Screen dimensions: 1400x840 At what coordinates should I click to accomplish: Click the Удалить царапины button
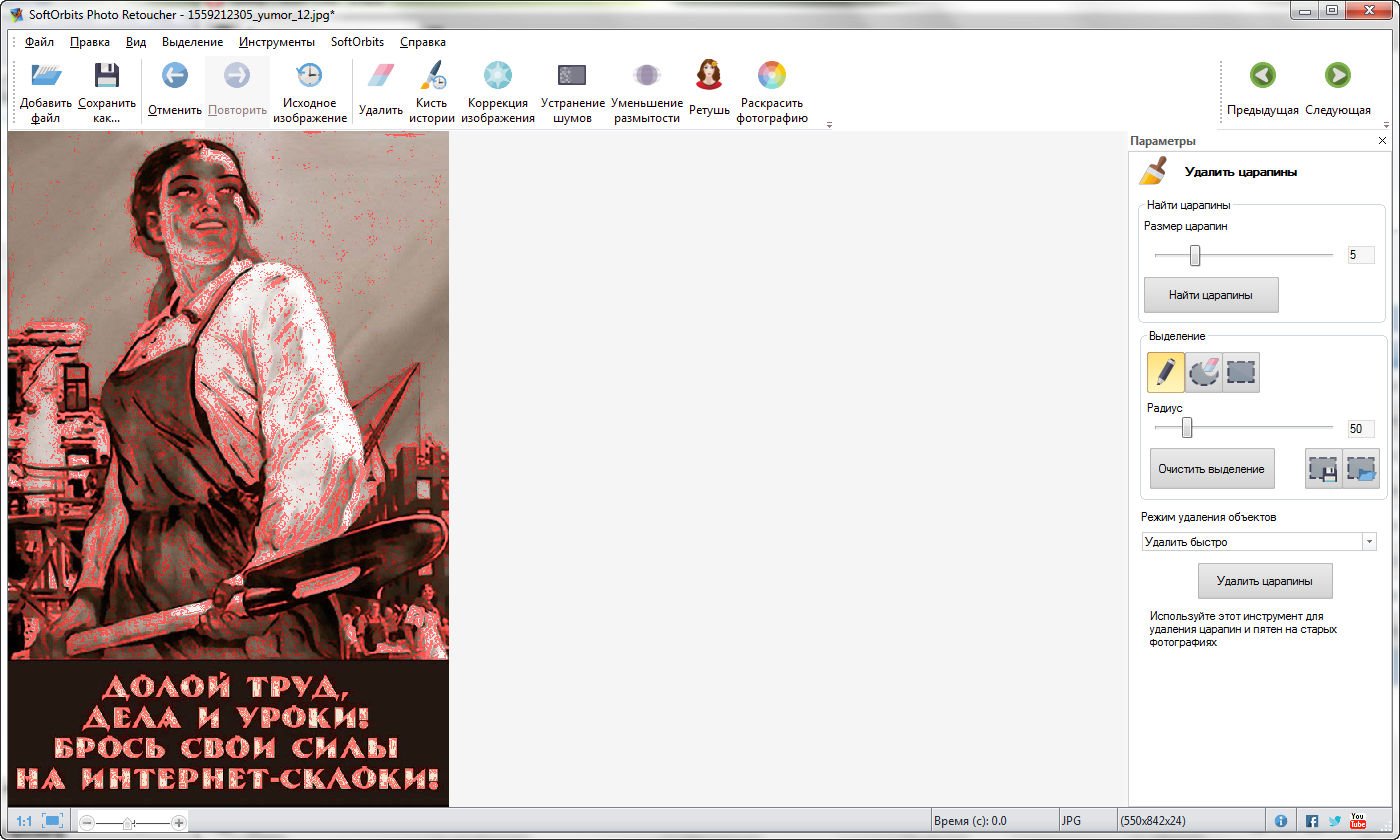point(1265,581)
